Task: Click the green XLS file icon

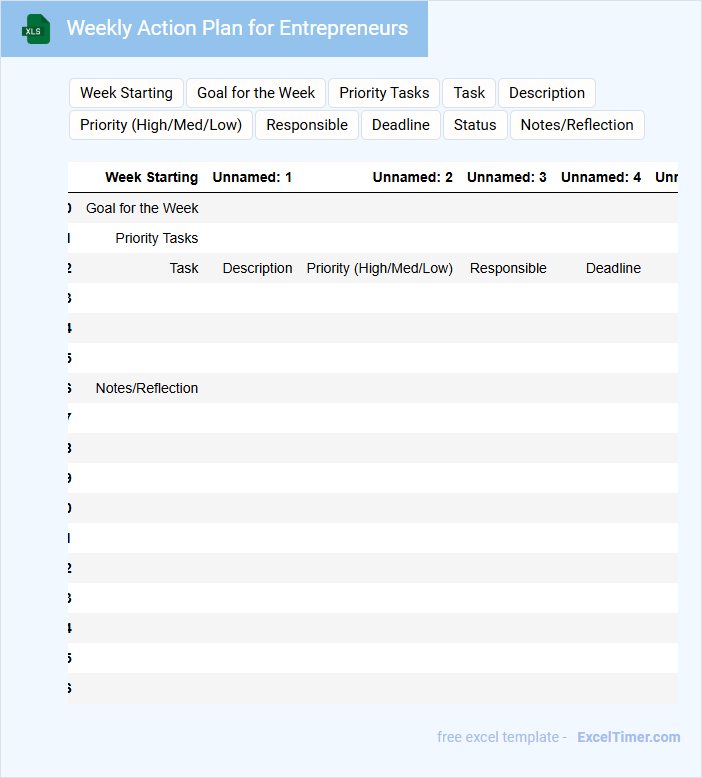Action: pyautogui.click(x=36, y=29)
